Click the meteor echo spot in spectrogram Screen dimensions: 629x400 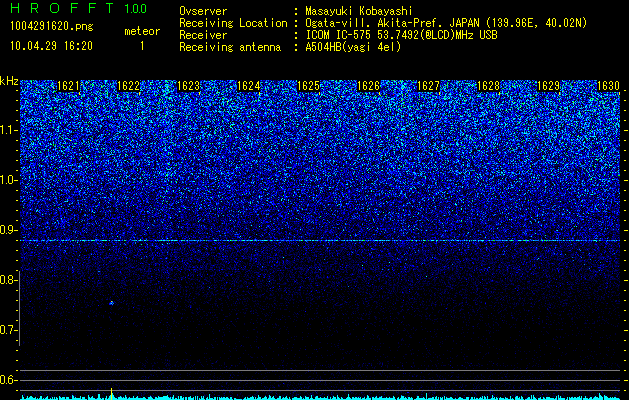pos(112,303)
